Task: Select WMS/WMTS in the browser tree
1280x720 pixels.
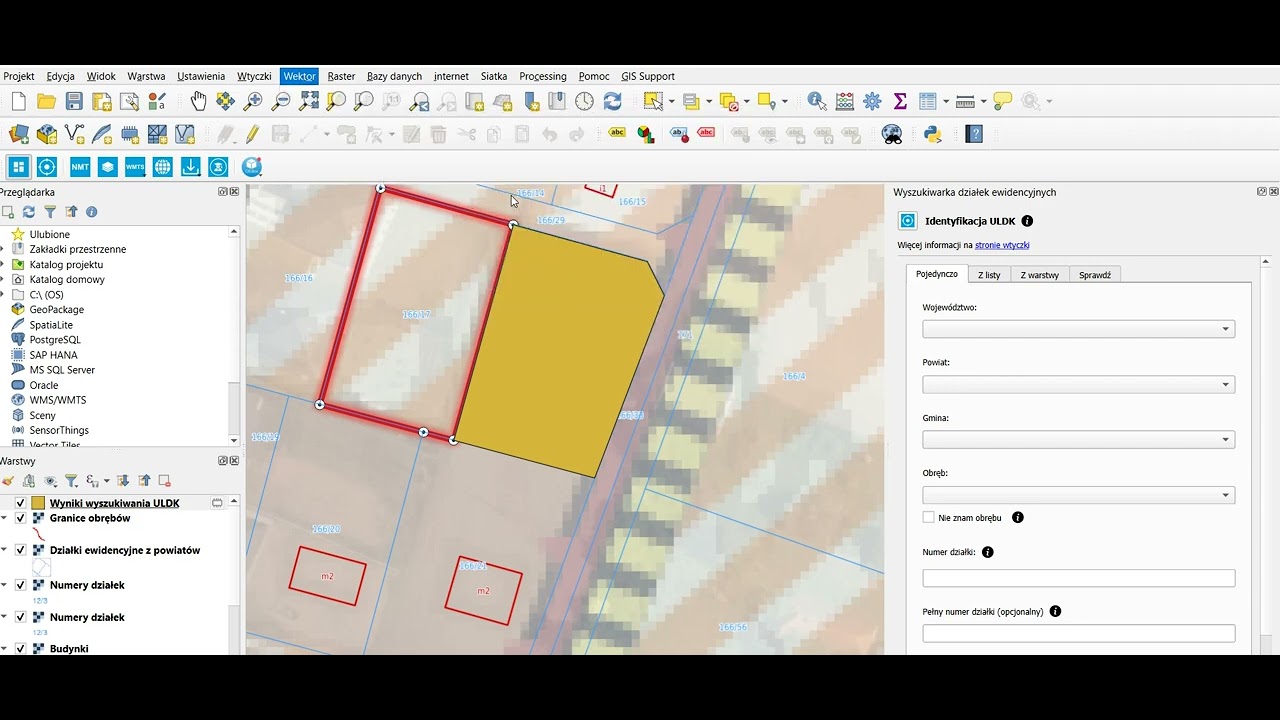Action: tap(57, 400)
